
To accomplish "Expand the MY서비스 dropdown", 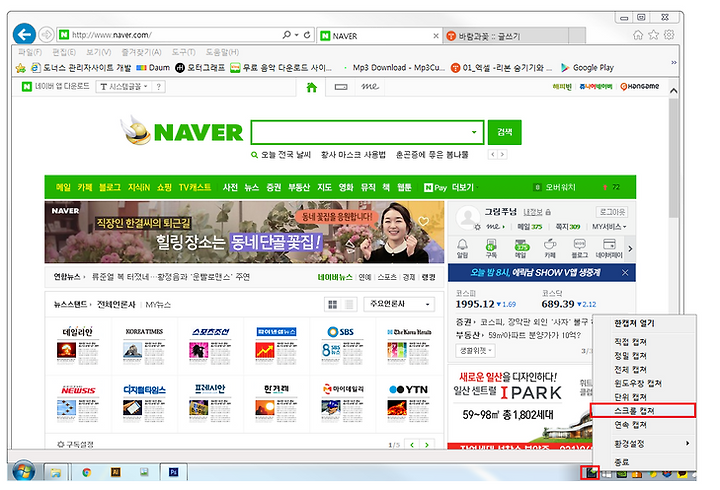I will (609, 227).
